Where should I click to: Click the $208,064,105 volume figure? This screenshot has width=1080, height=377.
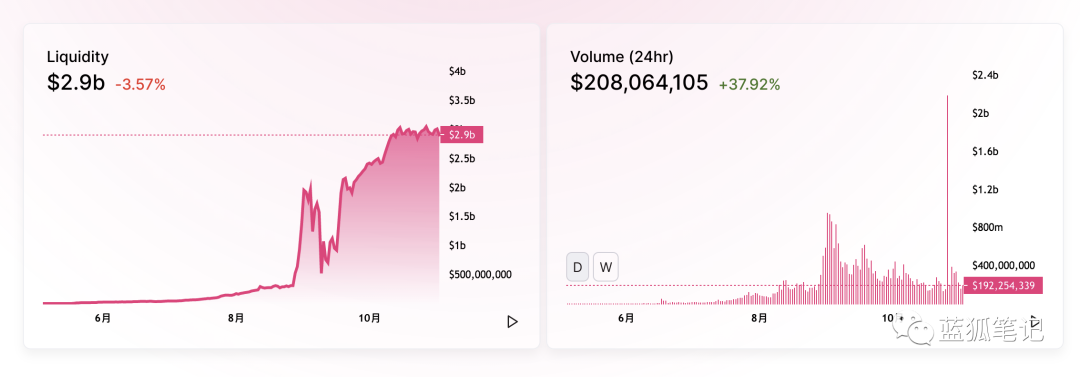click(639, 83)
